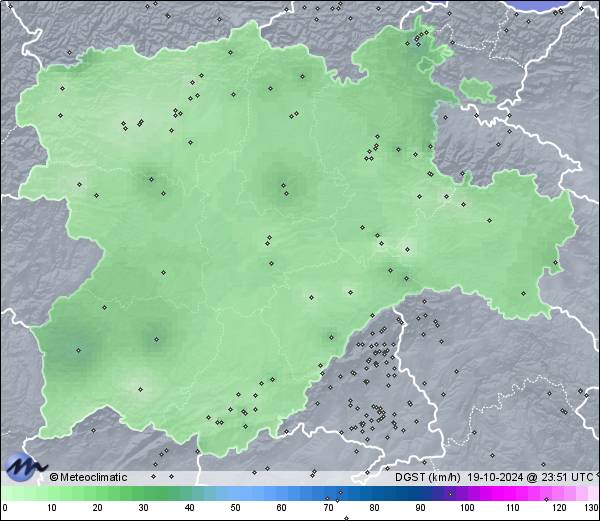Click the 60 label on the wind scale

click(282, 508)
